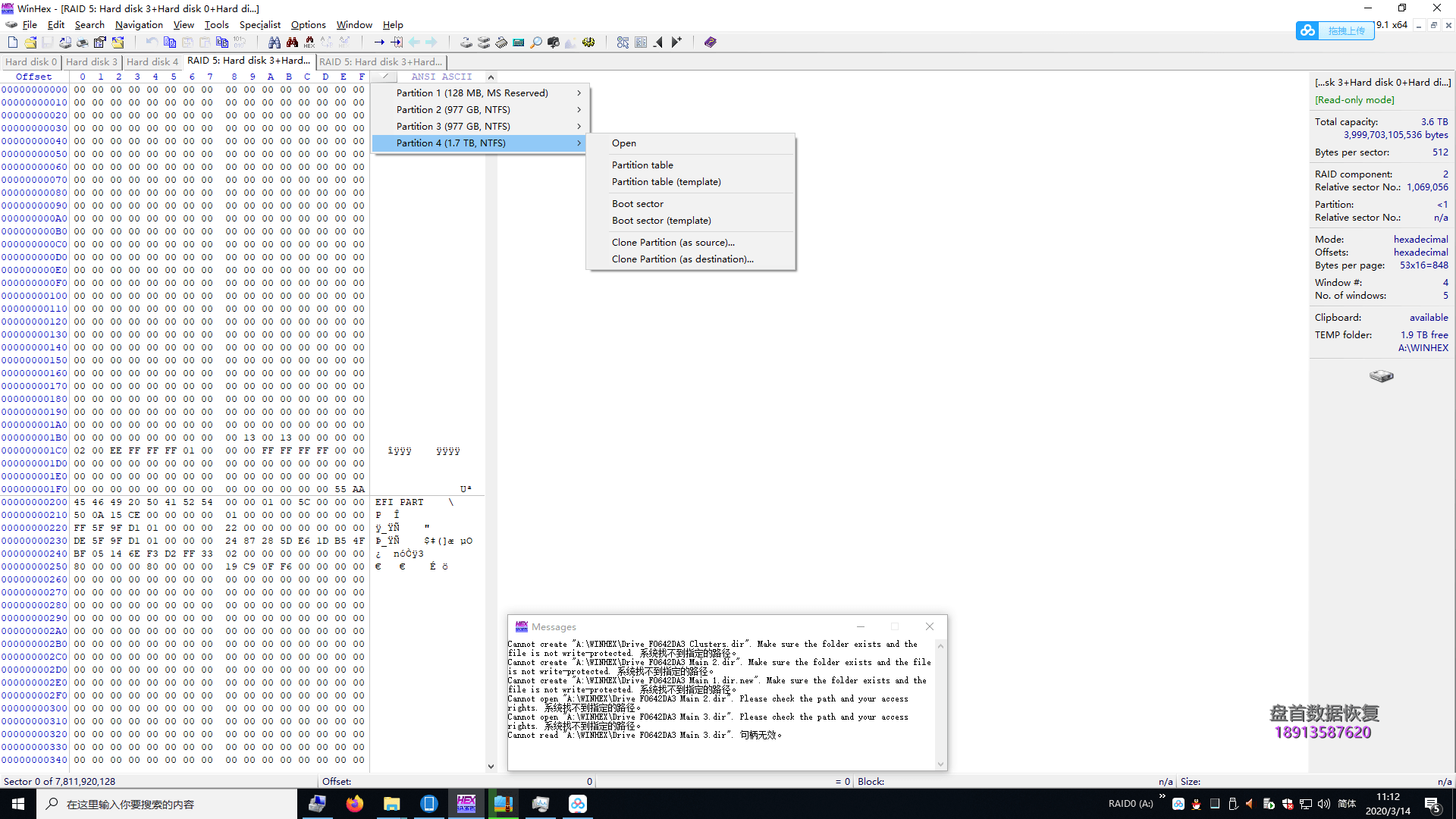Viewport: 1456px width, 819px height.
Task: Open the Navigation menu
Action: (x=139, y=25)
